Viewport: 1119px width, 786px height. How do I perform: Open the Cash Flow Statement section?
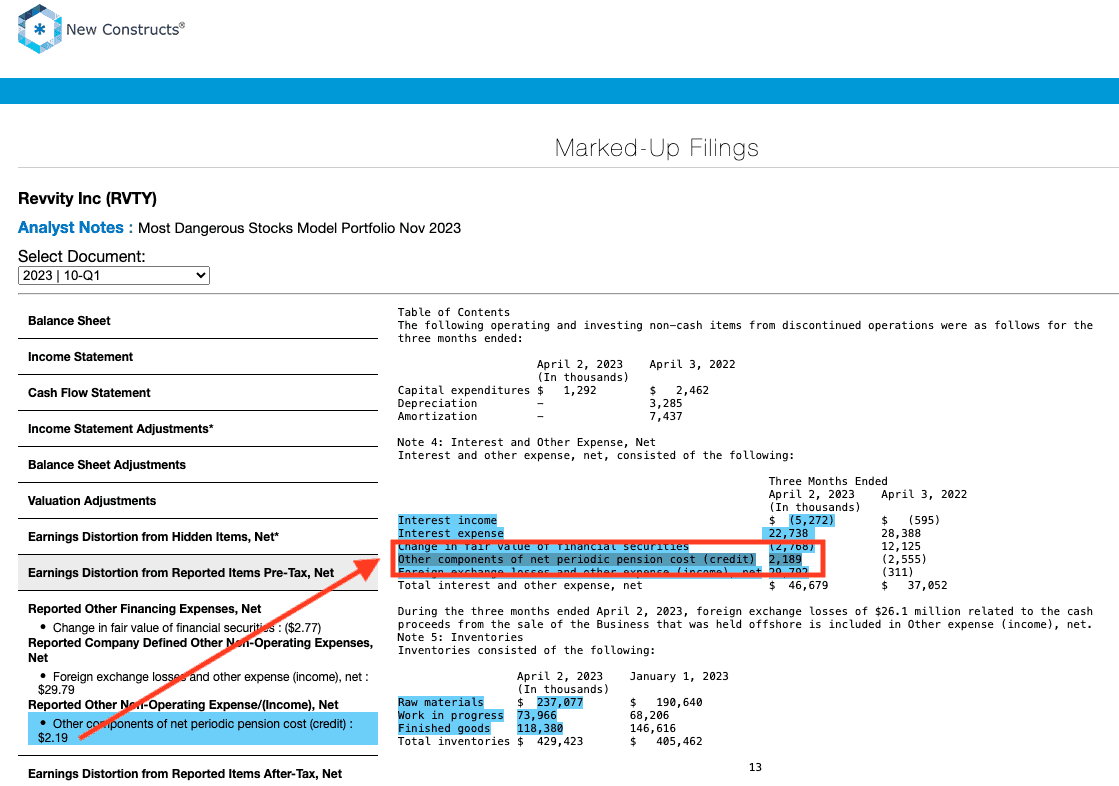[x=198, y=393]
